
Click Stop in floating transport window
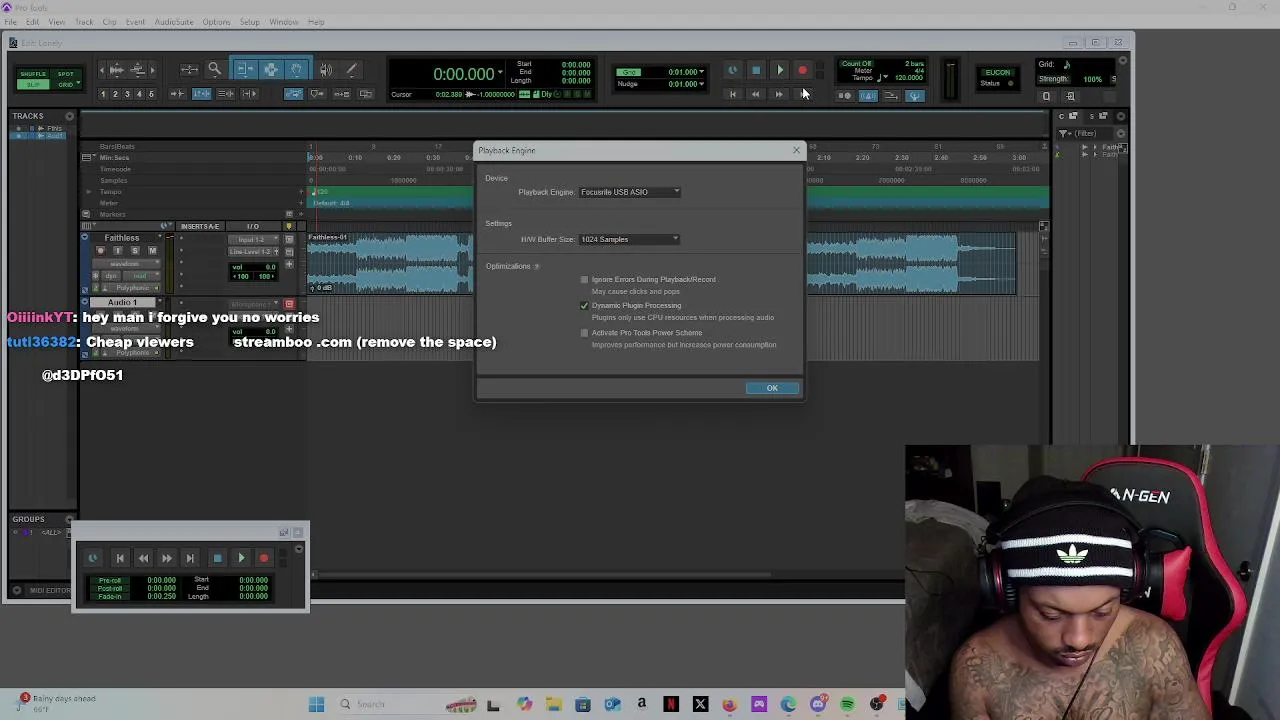[217, 559]
